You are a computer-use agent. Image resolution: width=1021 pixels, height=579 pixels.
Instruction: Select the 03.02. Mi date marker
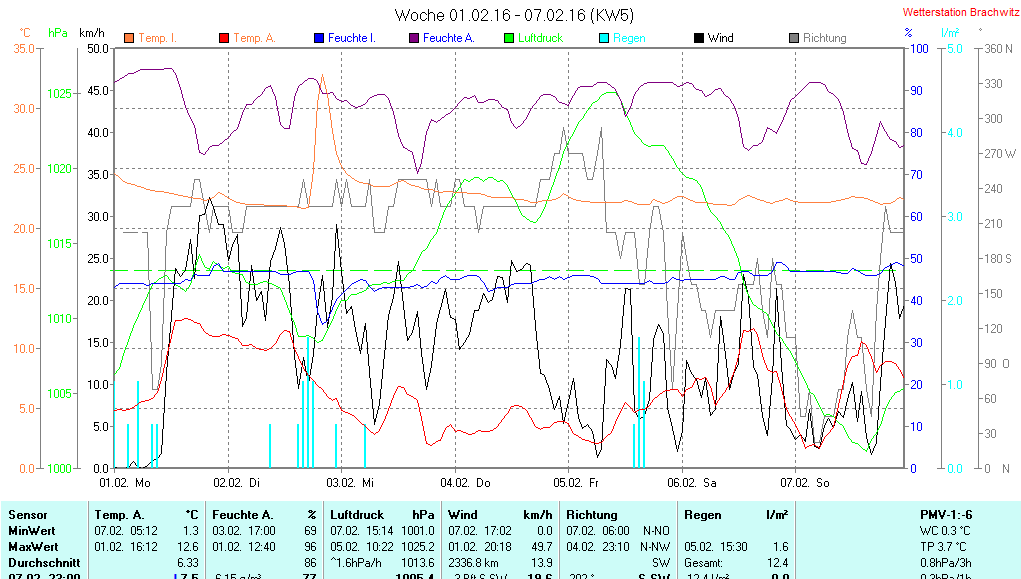(353, 482)
